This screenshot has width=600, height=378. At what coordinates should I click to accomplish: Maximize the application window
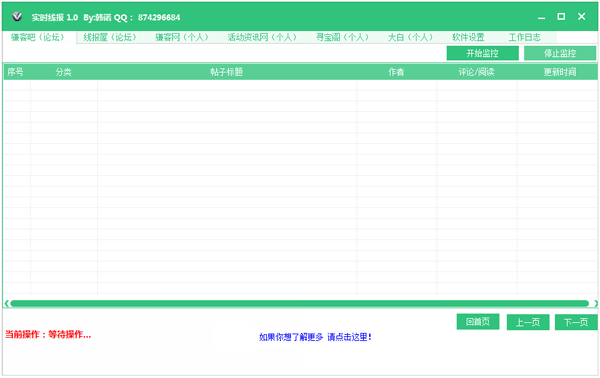pyautogui.click(x=561, y=16)
